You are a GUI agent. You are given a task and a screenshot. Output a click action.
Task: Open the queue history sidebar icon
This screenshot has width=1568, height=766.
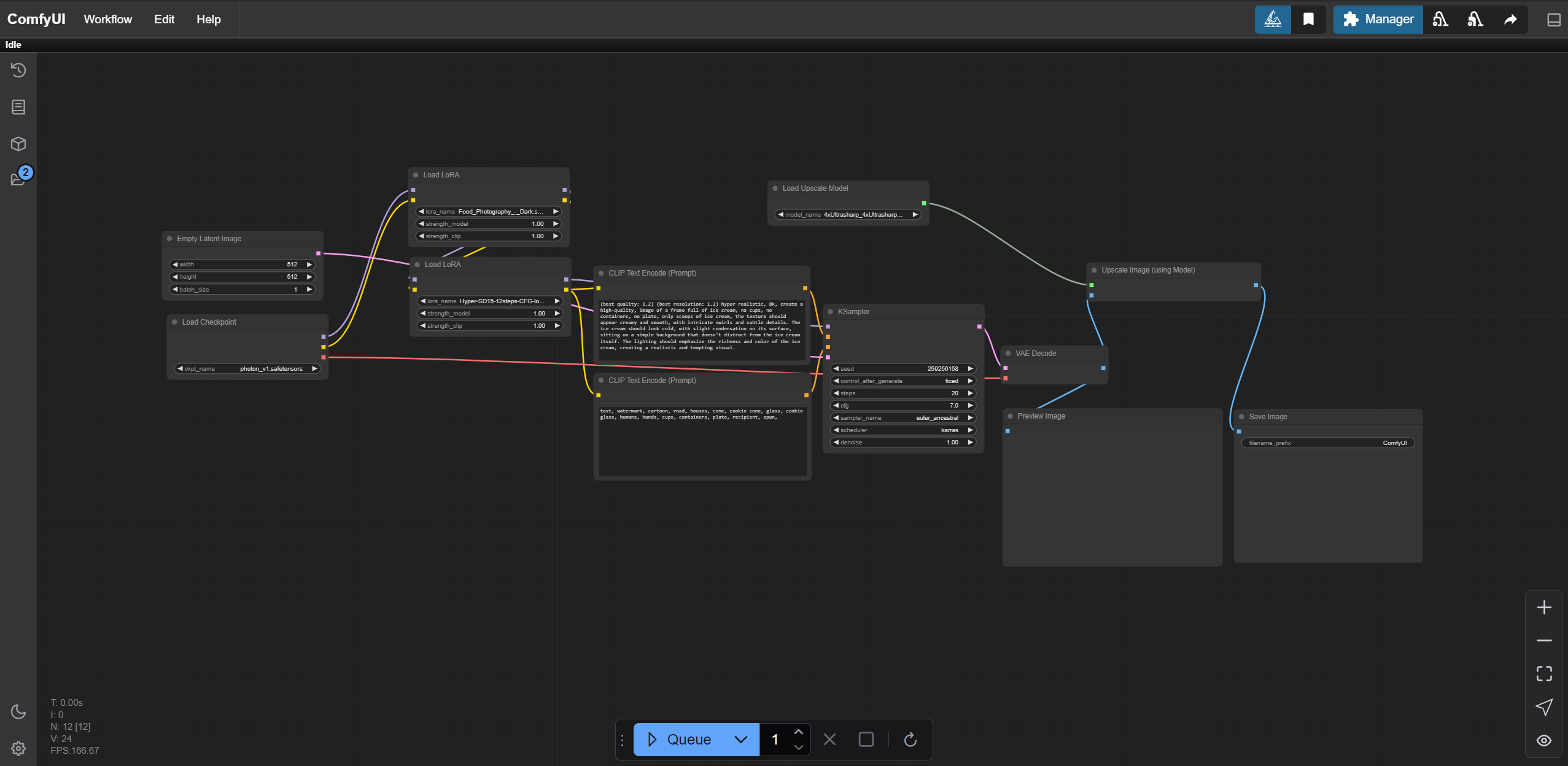(18, 70)
